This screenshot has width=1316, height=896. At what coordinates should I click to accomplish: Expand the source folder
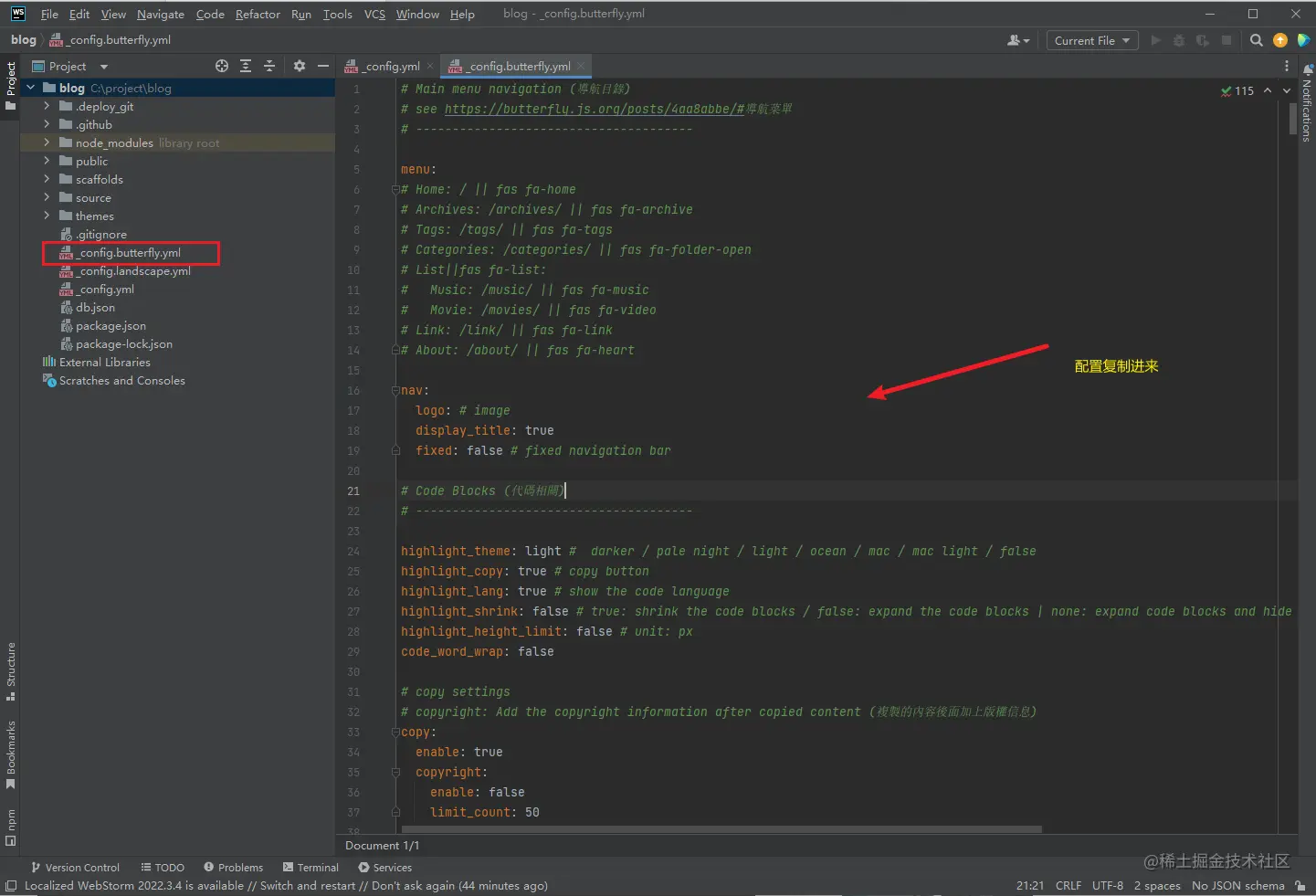coord(47,197)
